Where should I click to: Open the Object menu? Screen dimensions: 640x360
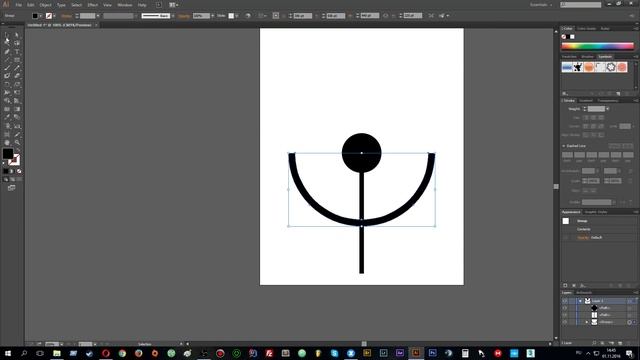[45, 5]
